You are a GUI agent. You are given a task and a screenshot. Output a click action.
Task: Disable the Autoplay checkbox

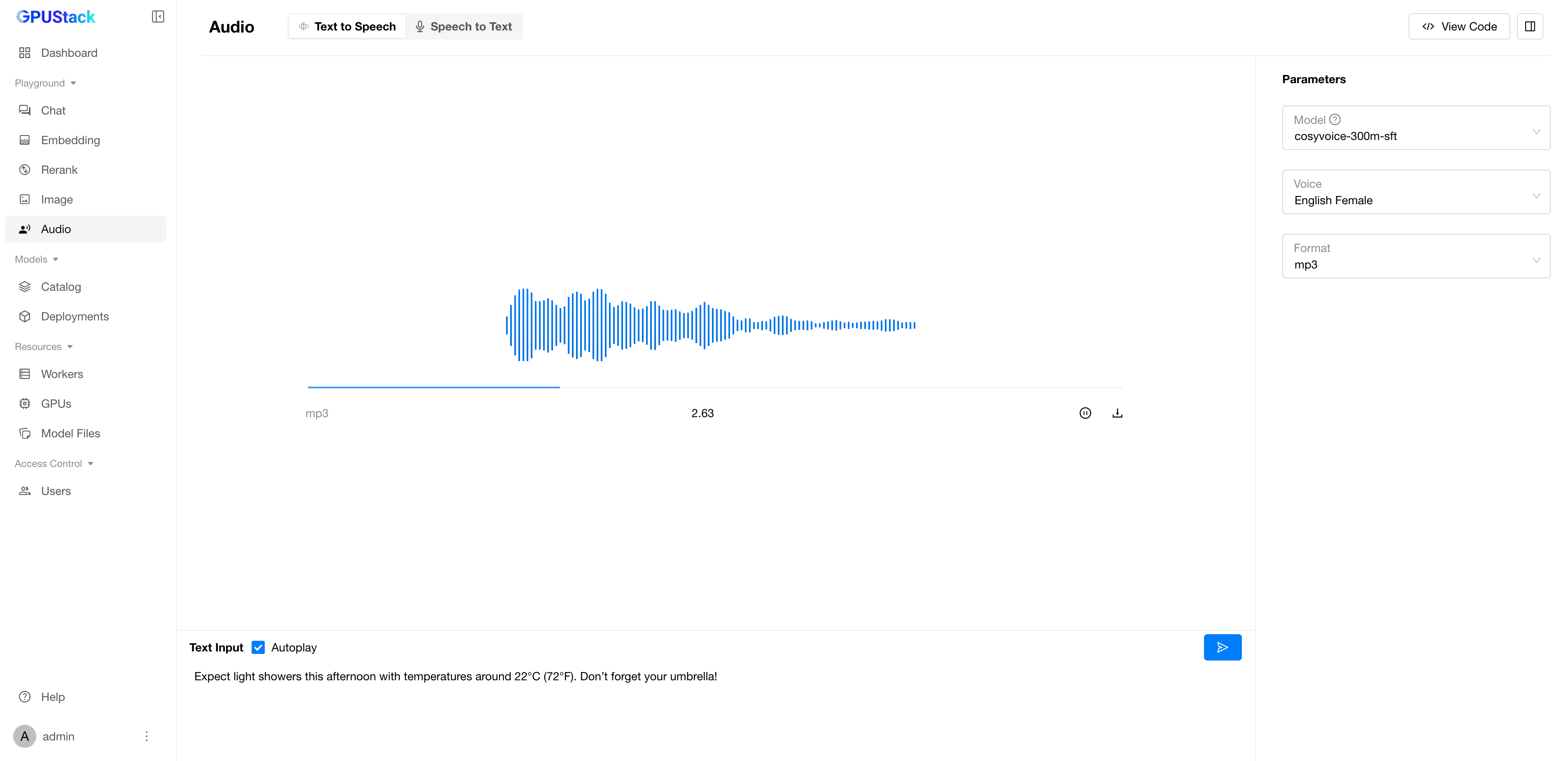tap(258, 647)
